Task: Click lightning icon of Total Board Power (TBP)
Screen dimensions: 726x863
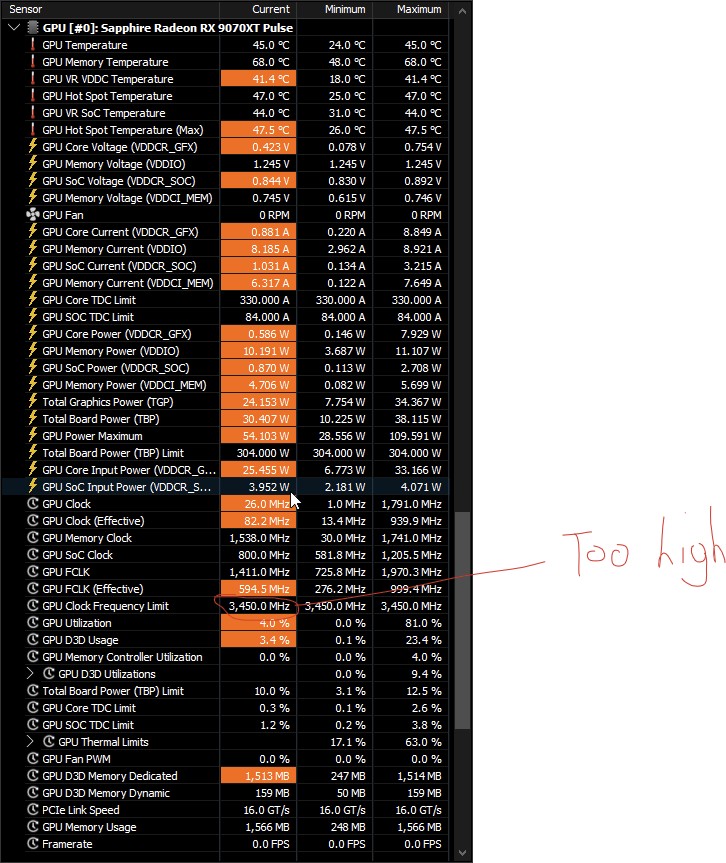Action: click(x=33, y=419)
